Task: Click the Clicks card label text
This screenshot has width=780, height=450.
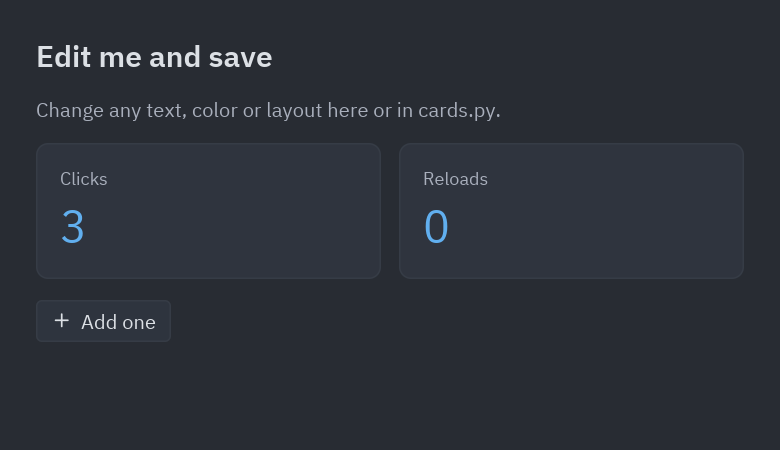Action: [84, 179]
